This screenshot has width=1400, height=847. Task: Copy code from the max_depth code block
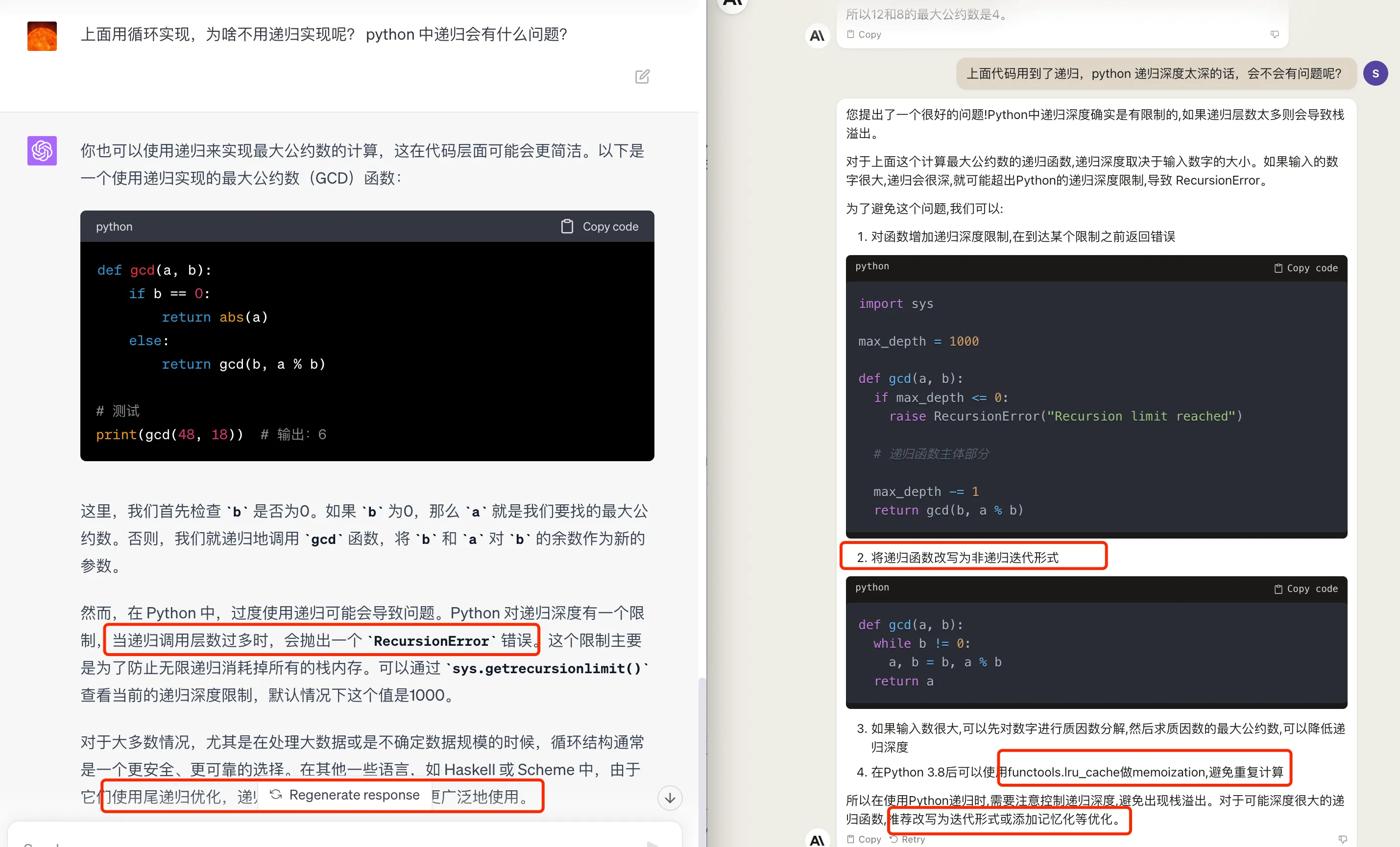(x=1305, y=268)
